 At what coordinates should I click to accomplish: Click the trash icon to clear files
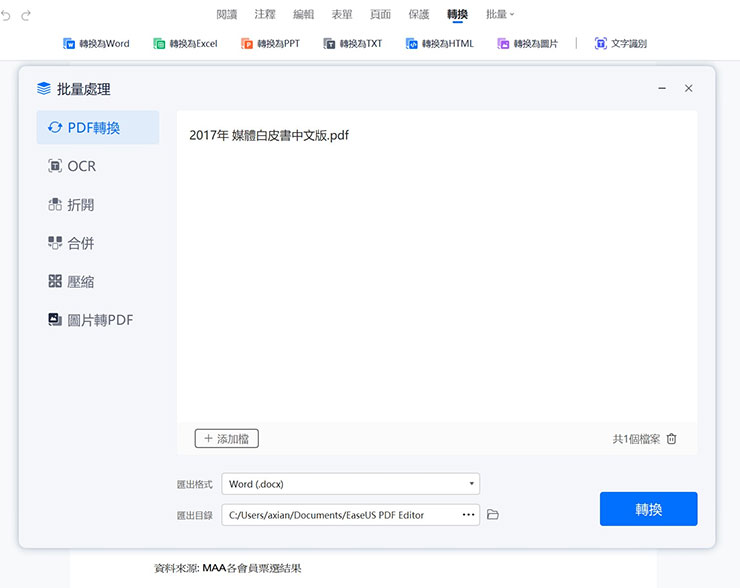672,439
